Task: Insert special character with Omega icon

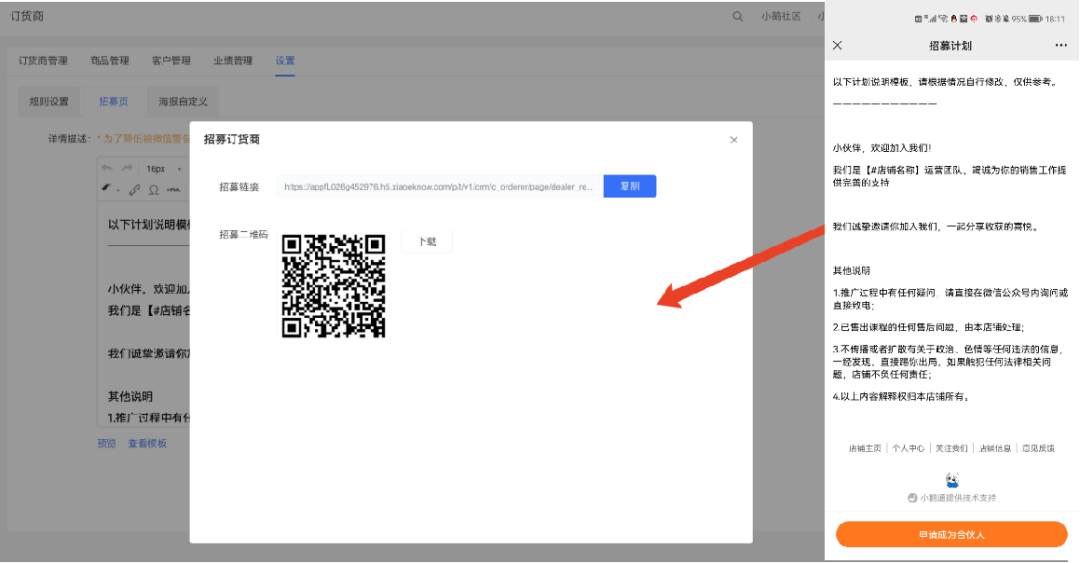Action: tap(154, 190)
